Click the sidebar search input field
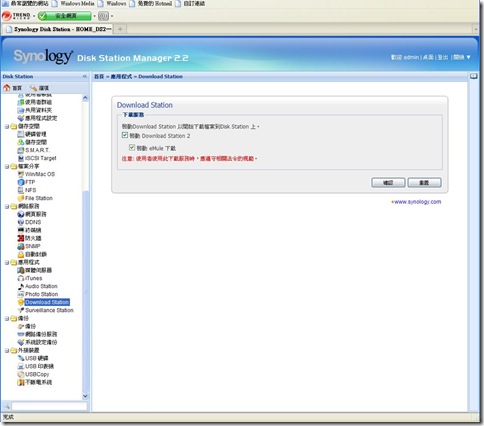 click(x=49, y=406)
